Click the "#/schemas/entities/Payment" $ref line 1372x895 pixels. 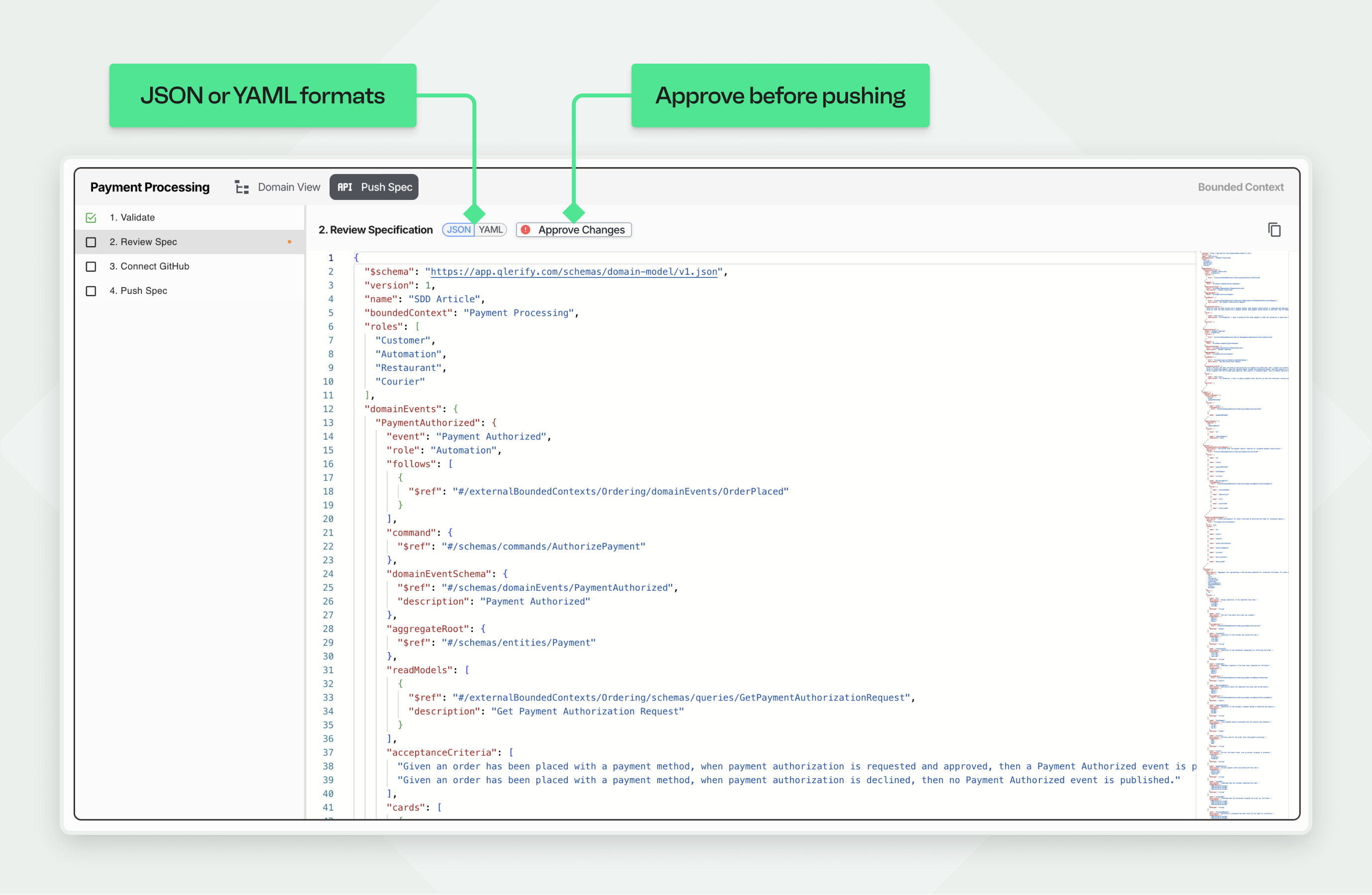point(496,642)
